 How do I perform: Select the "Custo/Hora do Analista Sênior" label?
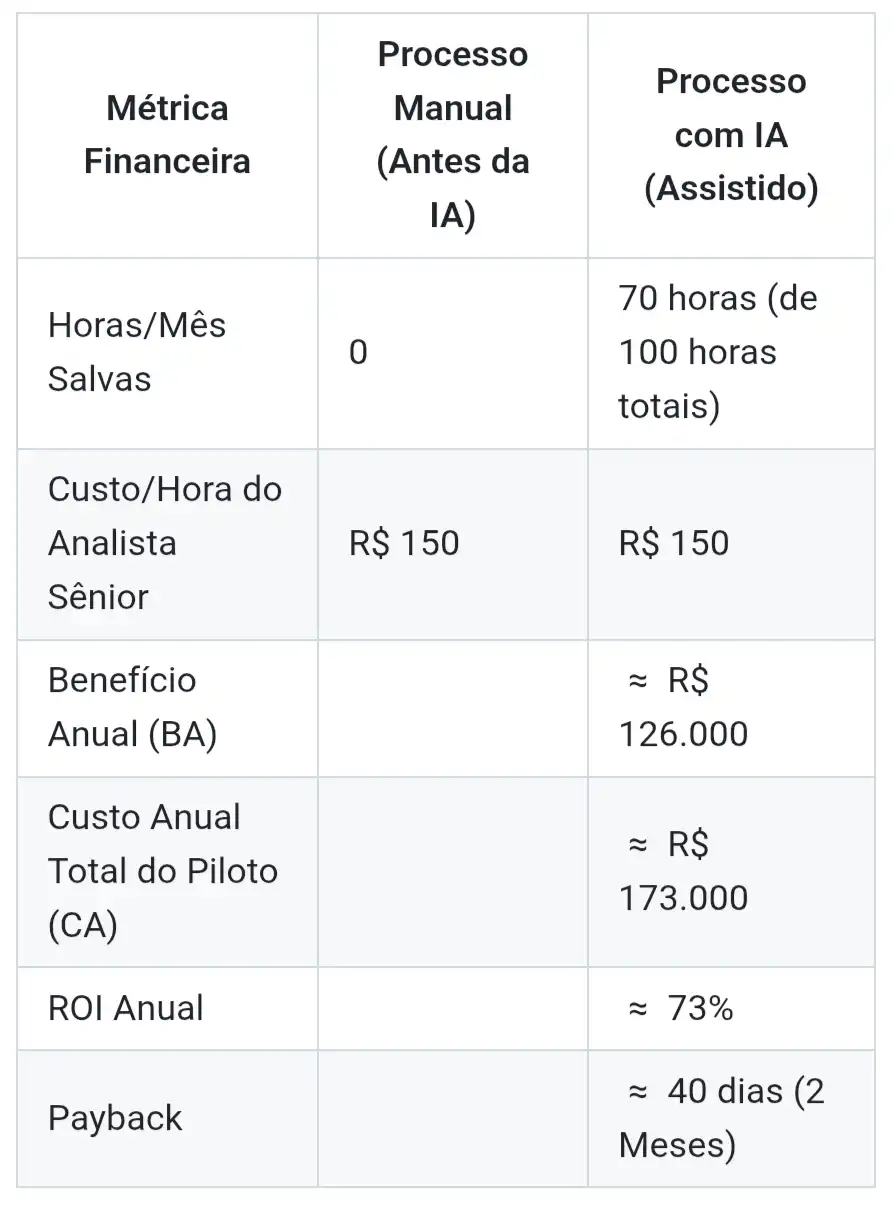(x=165, y=543)
